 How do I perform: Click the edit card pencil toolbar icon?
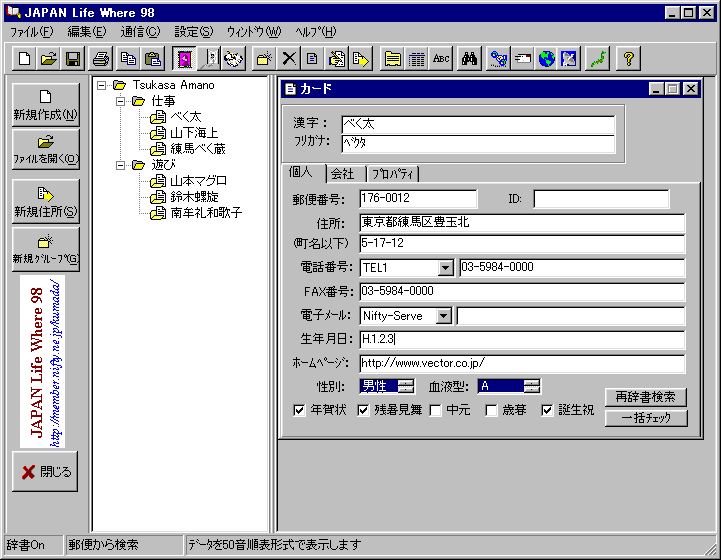coord(337,59)
